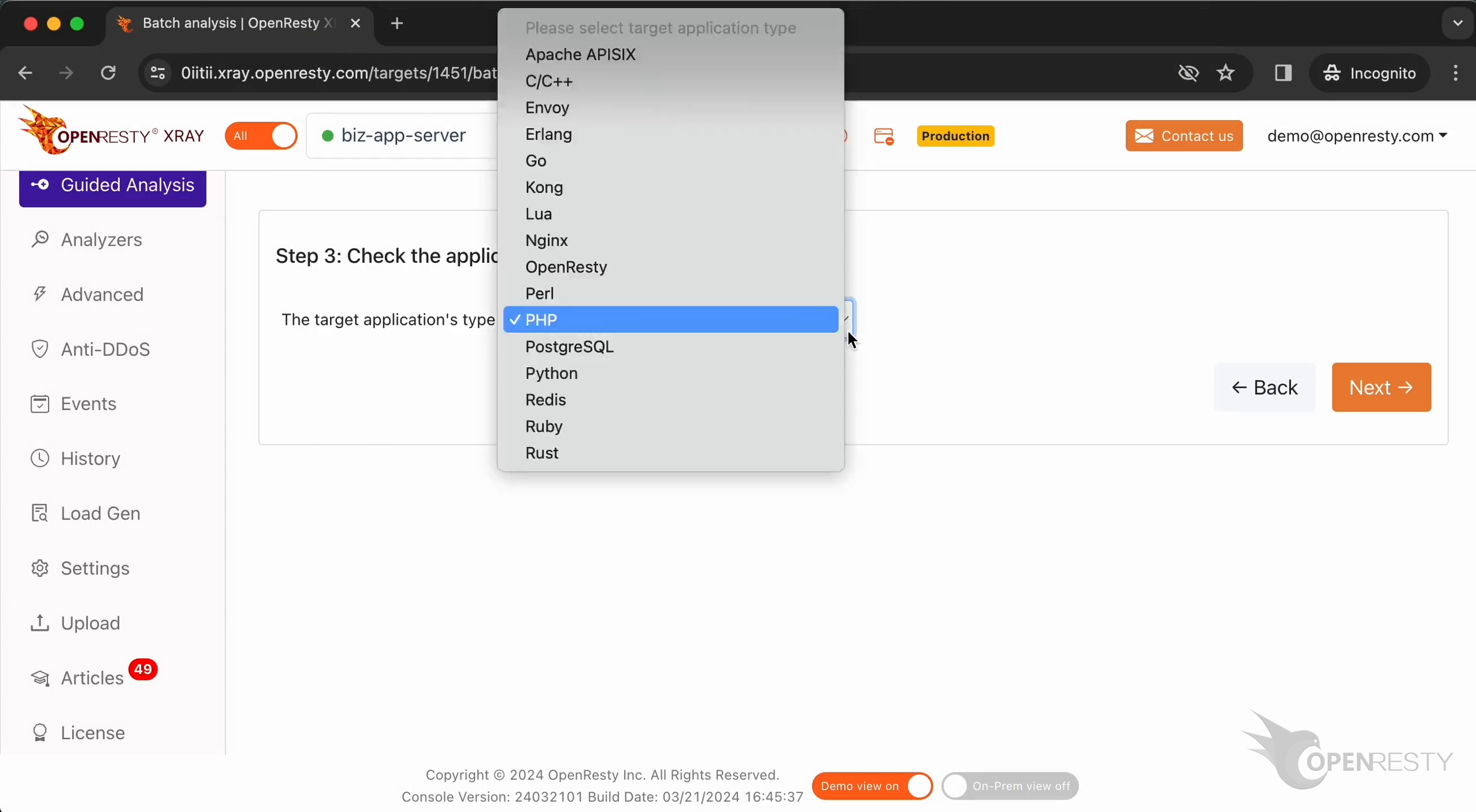The height and width of the screenshot is (812, 1476).
Task: Select Go as target application type
Action: click(670, 161)
